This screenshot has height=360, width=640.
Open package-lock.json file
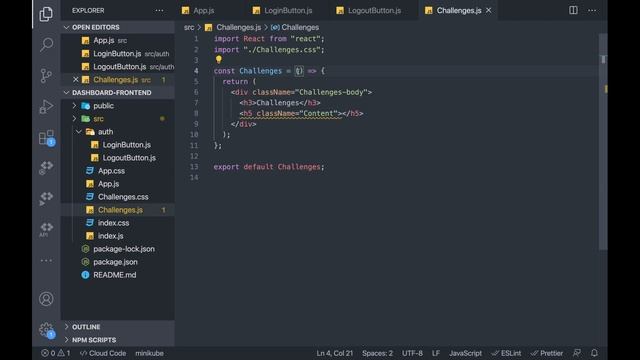pyautogui.click(x=118, y=249)
